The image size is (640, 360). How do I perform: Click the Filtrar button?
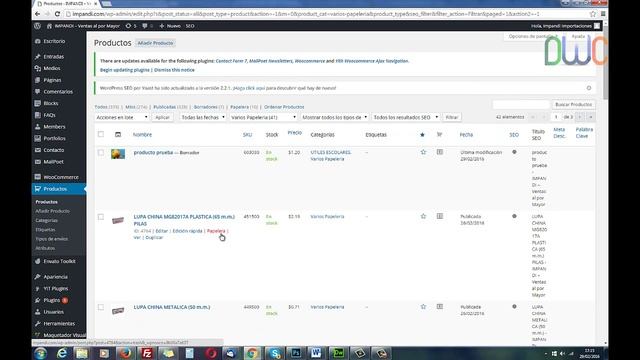tap(452, 117)
